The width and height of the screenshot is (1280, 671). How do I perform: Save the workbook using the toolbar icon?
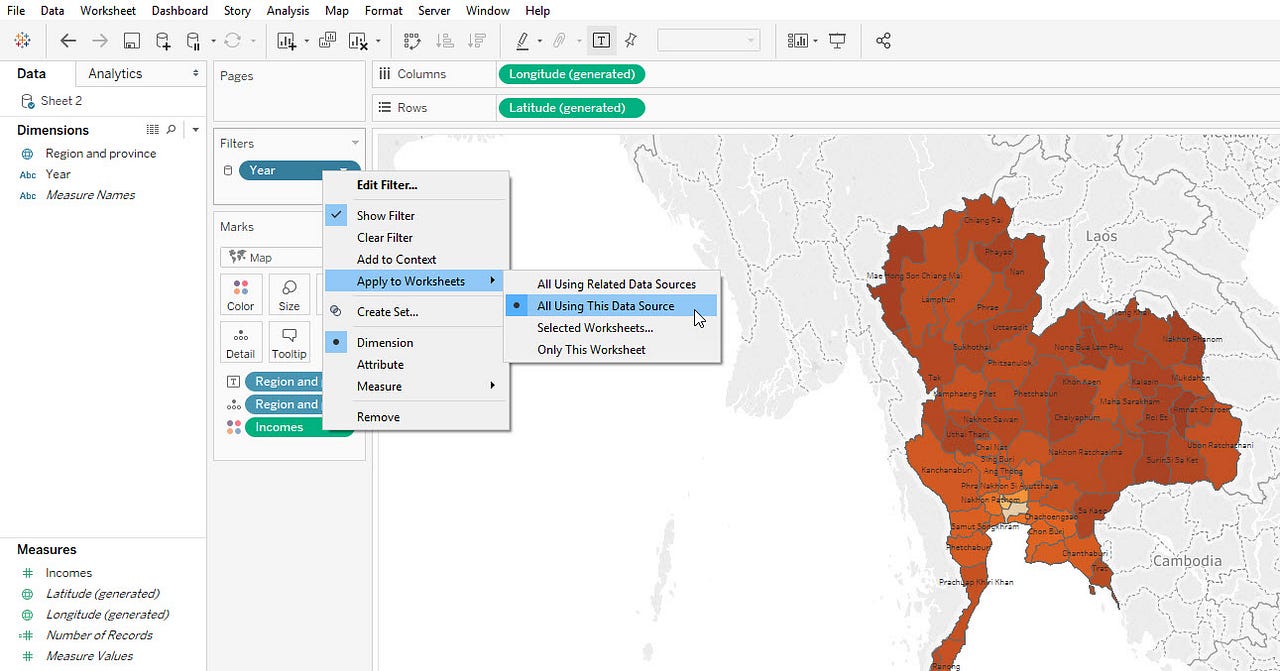pyautogui.click(x=131, y=40)
